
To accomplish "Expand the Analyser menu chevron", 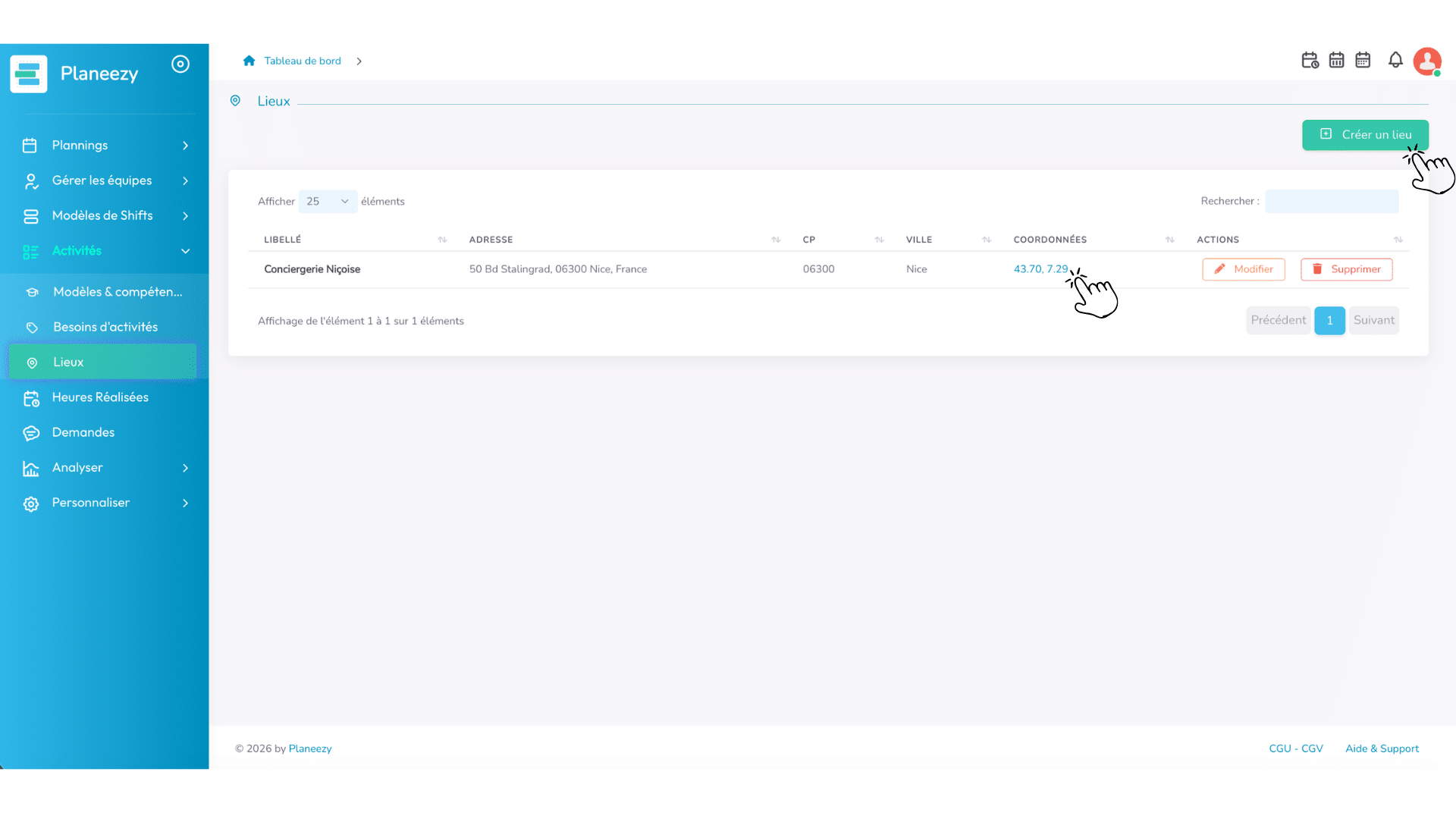I will coord(185,468).
